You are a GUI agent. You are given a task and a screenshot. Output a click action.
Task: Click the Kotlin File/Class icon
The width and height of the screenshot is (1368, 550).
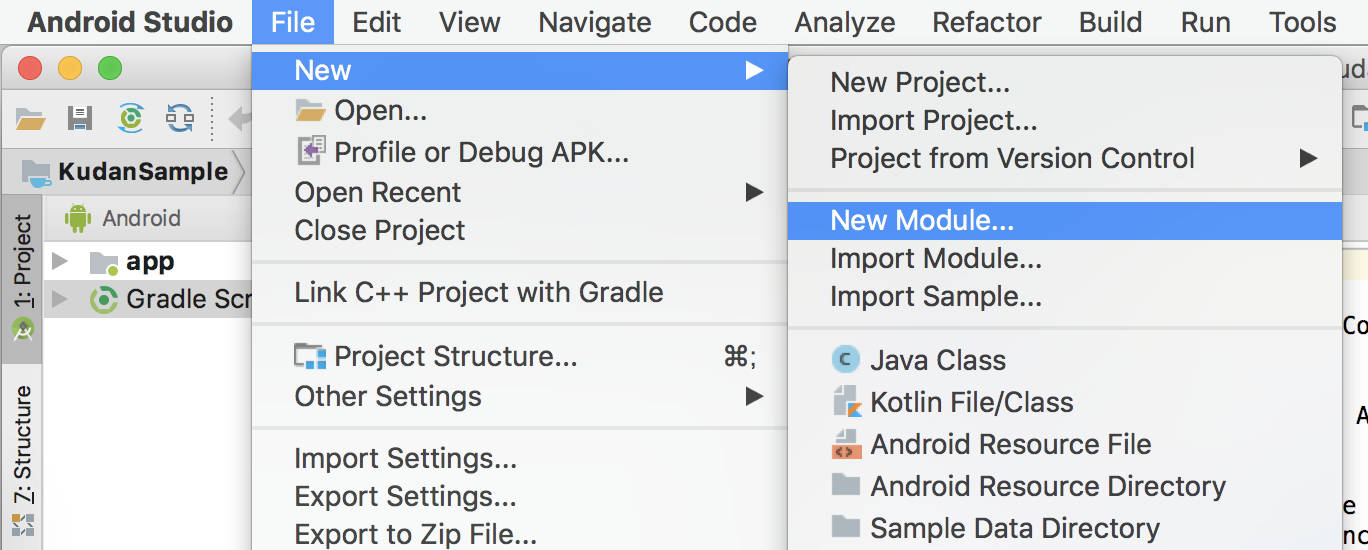coord(846,401)
